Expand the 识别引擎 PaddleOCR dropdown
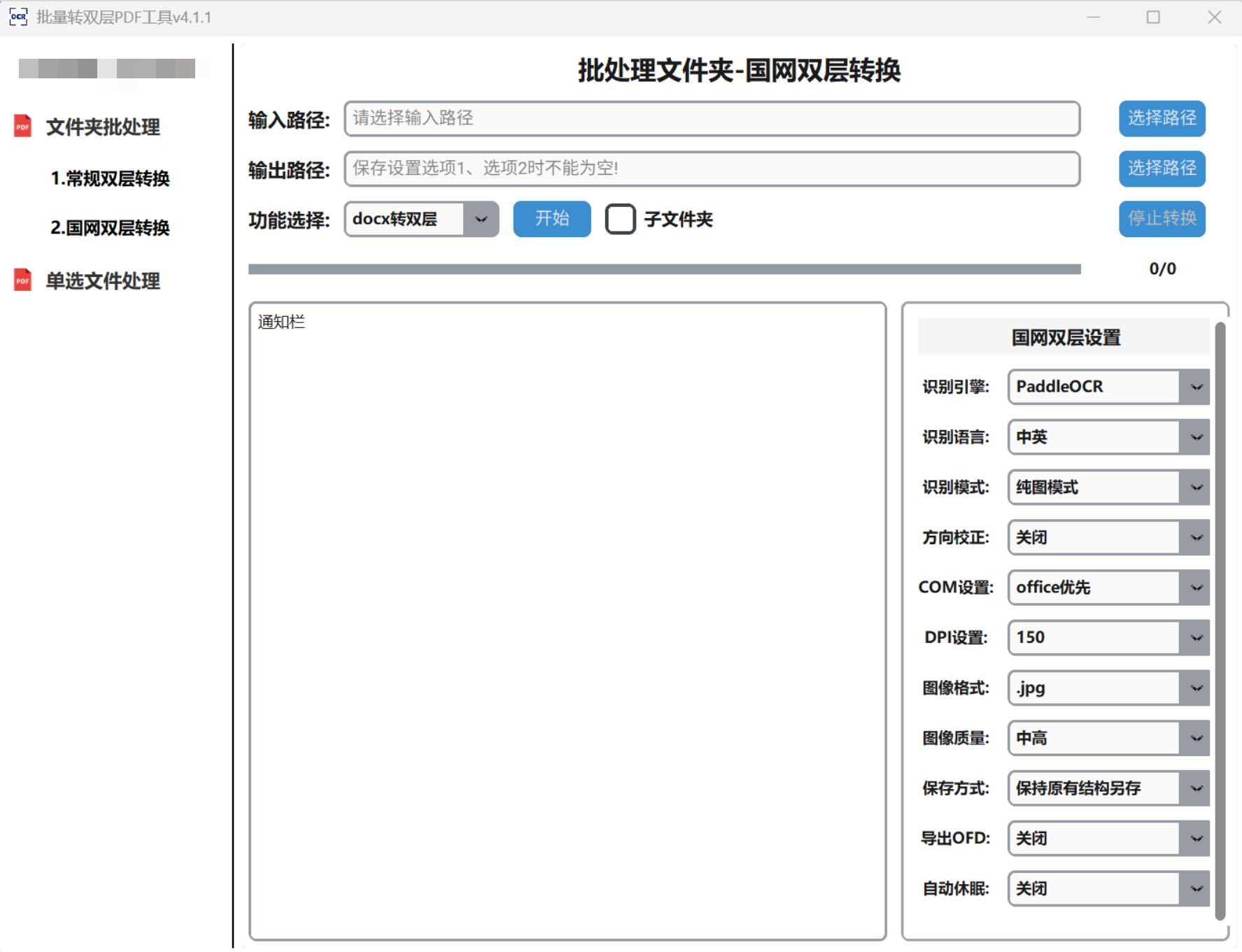Image resolution: width=1242 pixels, height=952 pixels. (1108, 387)
